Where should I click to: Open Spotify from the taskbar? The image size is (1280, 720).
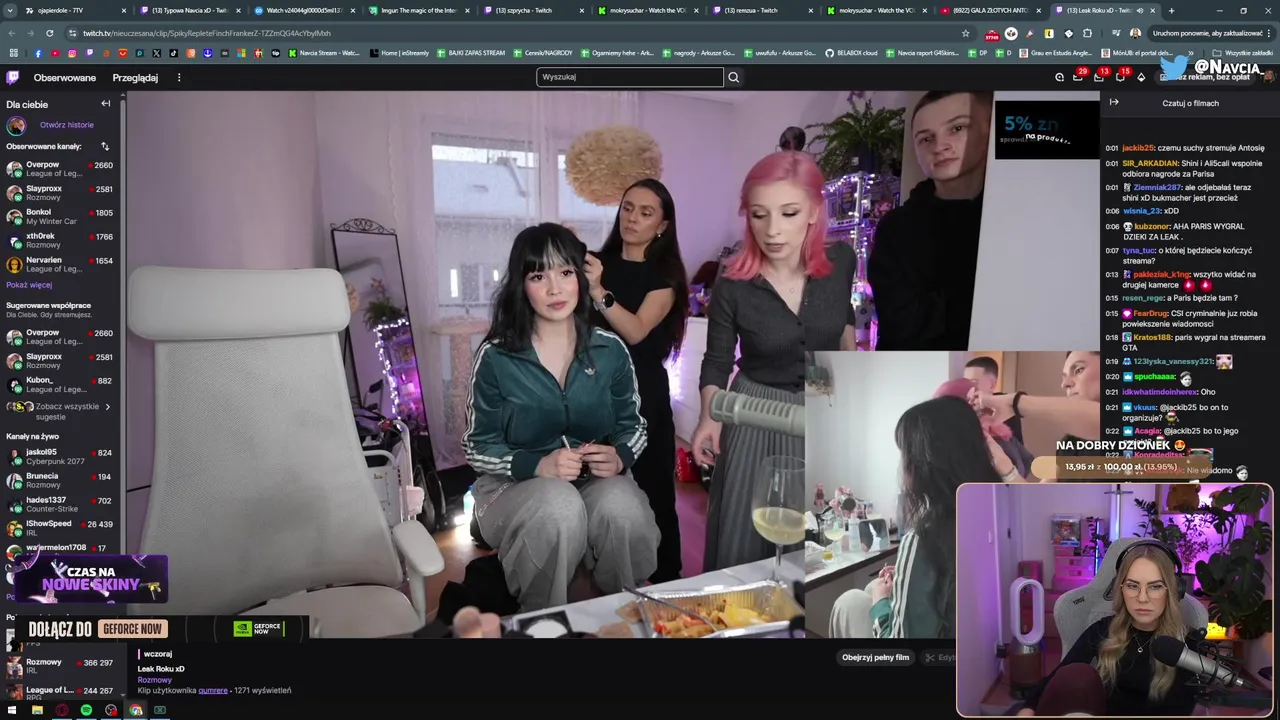86,710
